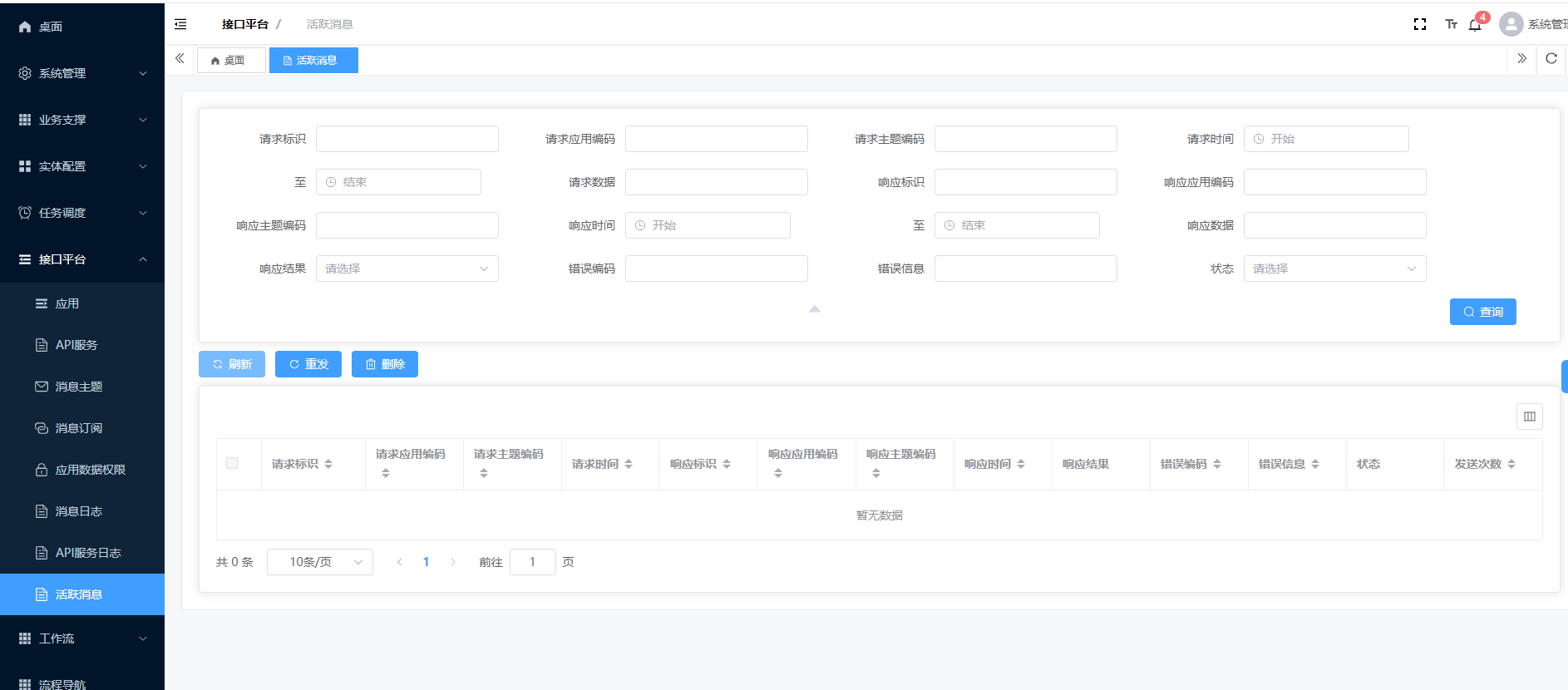Open the 响应时间 开始 date picker

[708, 225]
